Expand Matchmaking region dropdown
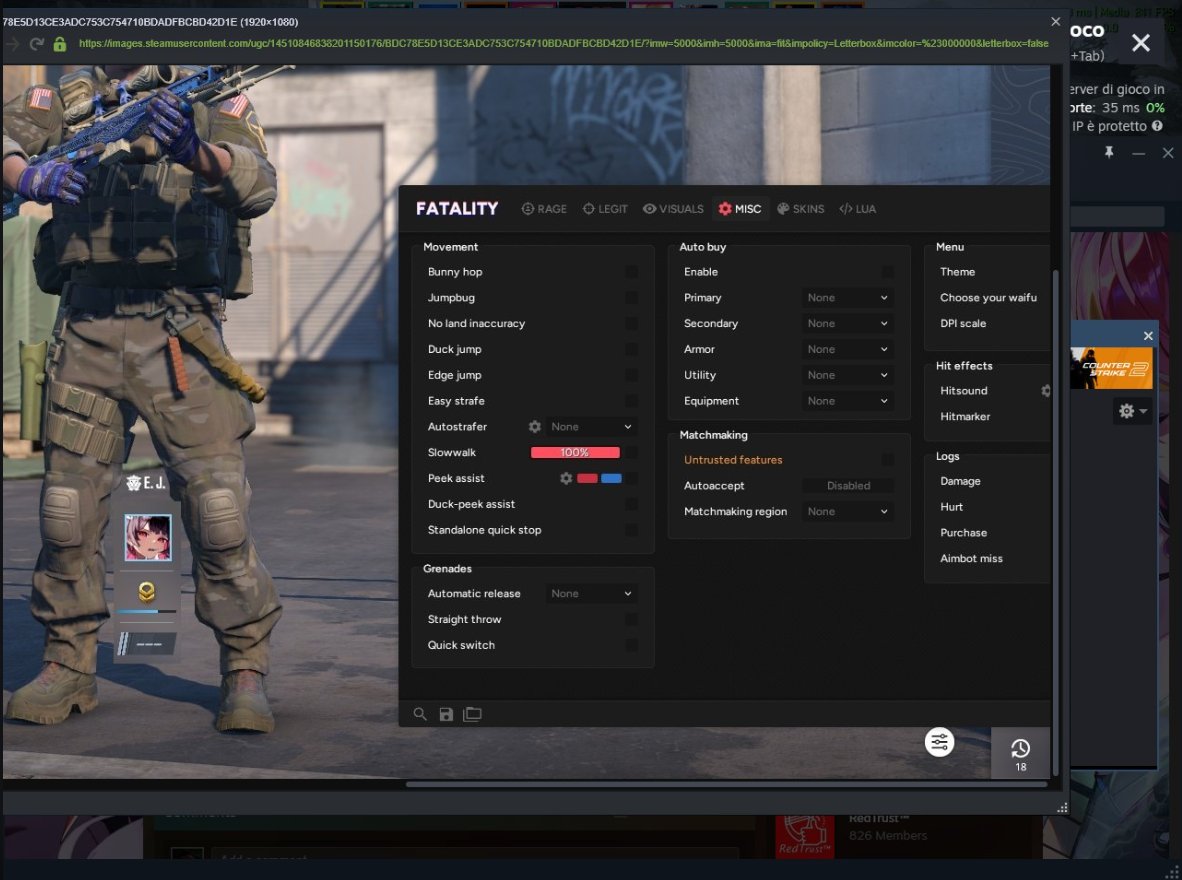This screenshot has height=880, width=1182. 848,511
